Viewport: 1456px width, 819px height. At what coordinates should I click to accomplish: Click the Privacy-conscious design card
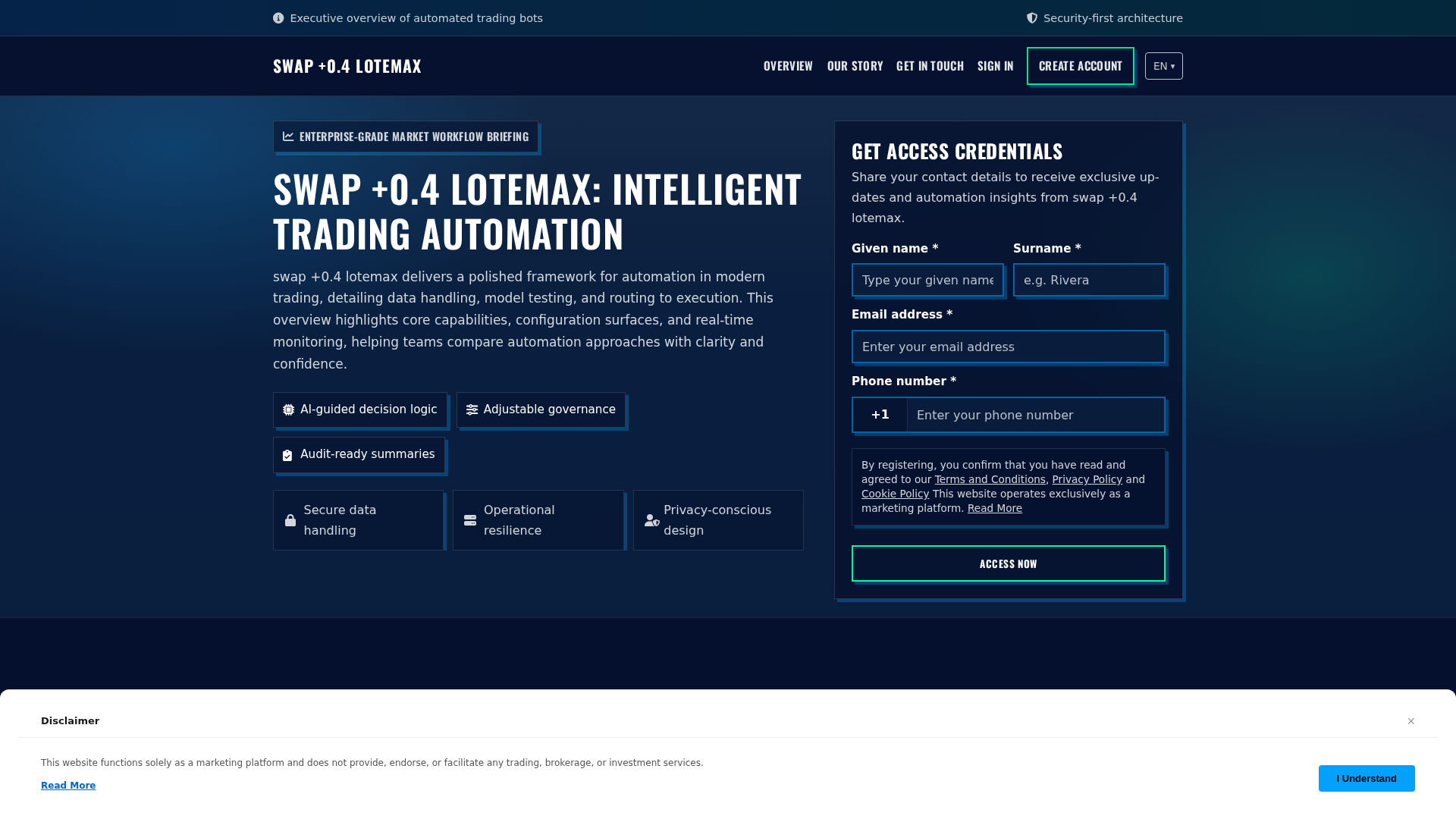(718, 520)
